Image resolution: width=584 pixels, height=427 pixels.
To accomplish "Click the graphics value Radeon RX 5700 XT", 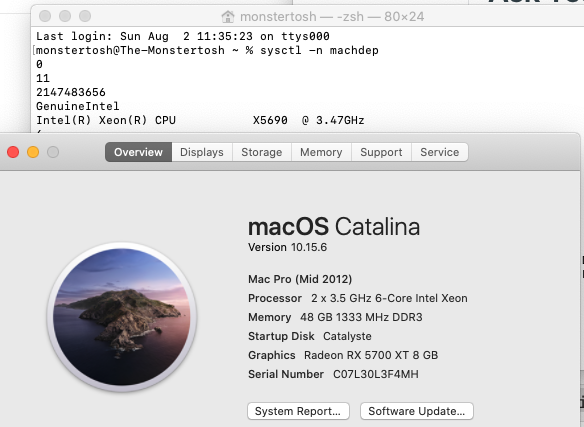I will (371, 355).
